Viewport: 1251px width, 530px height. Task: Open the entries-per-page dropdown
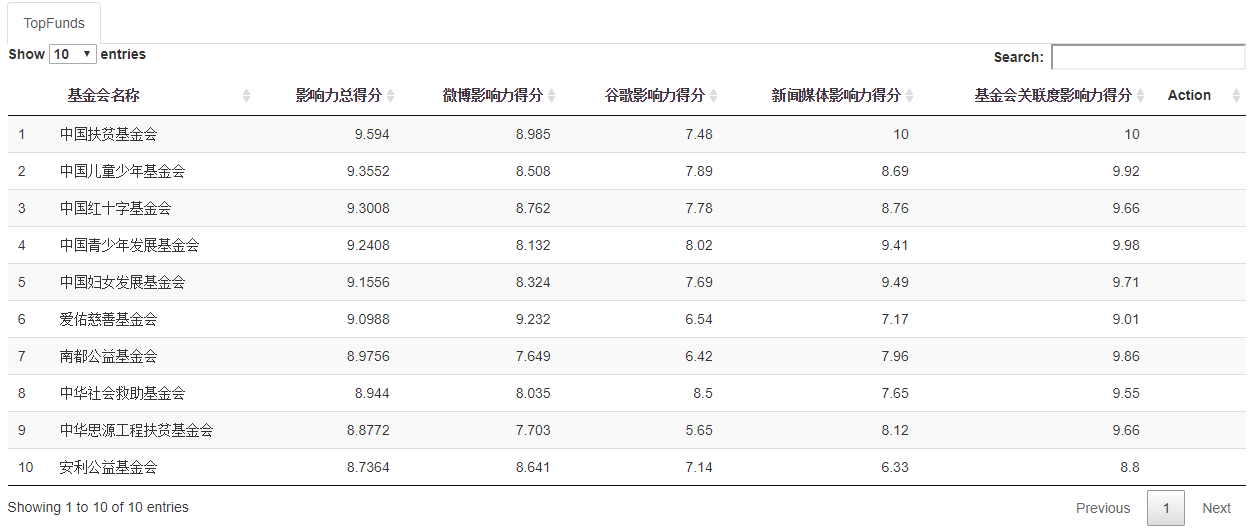click(x=73, y=54)
